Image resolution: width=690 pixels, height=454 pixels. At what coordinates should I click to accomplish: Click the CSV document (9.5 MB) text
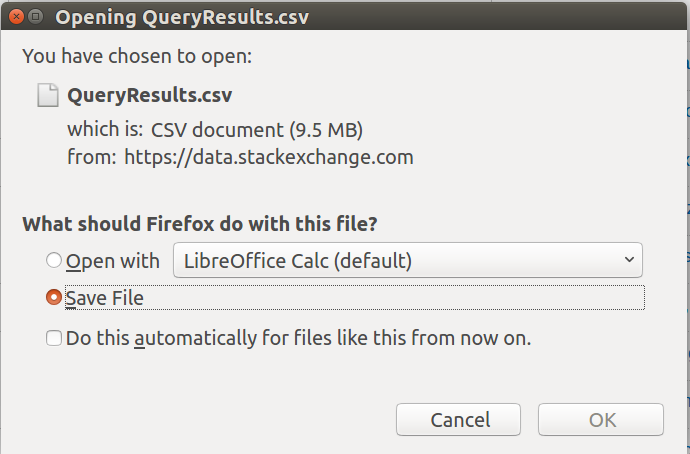click(257, 130)
